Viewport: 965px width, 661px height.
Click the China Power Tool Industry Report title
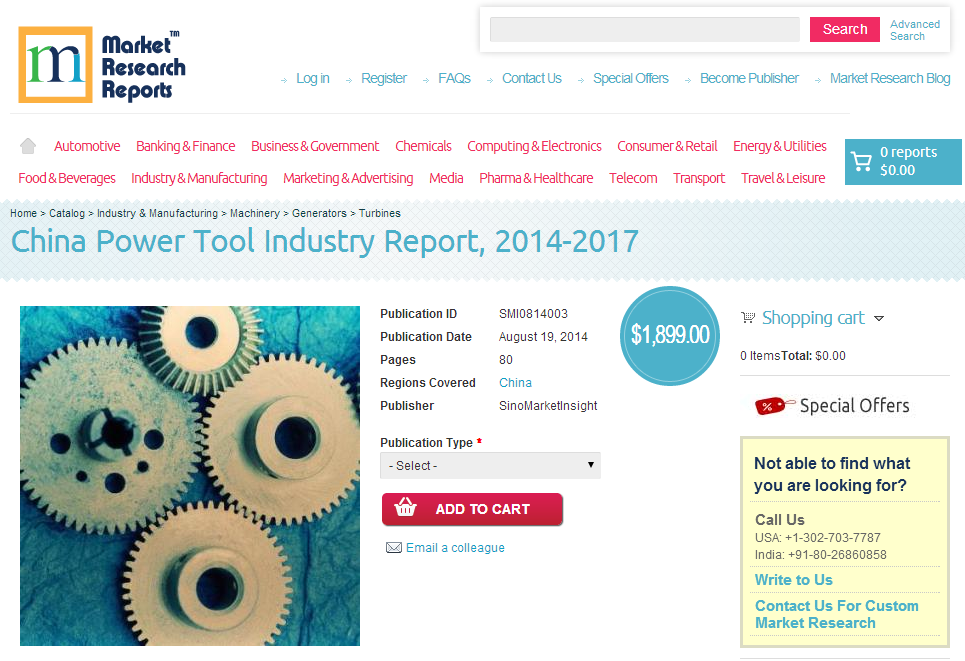(324, 241)
